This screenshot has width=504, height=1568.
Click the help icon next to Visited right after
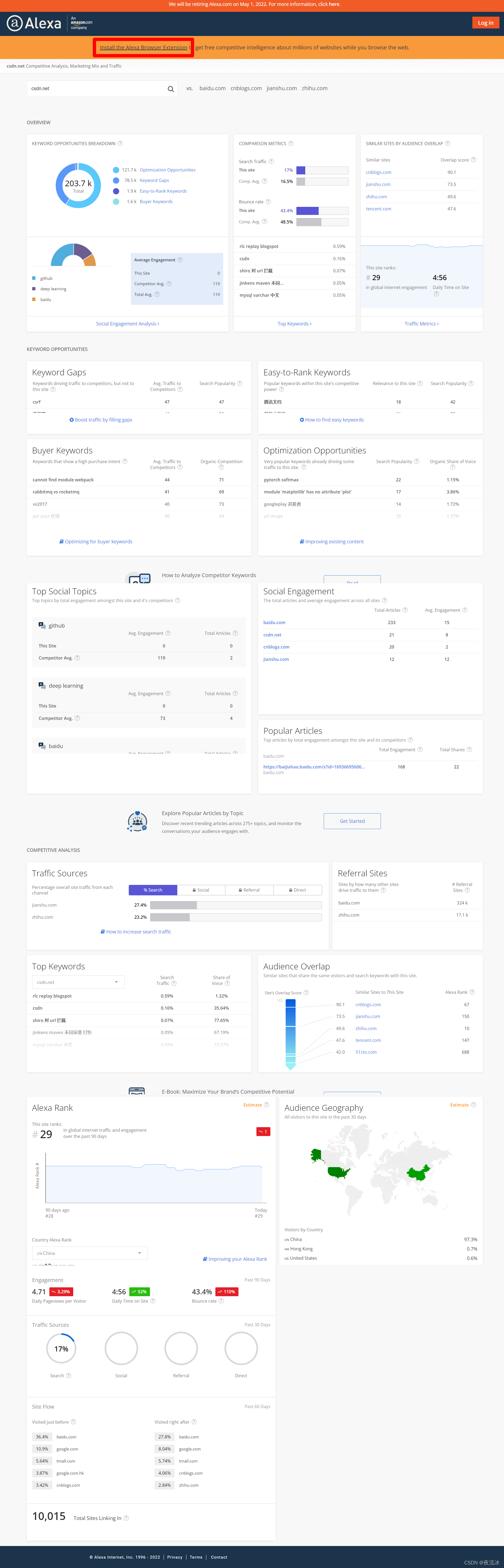(x=194, y=1422)
